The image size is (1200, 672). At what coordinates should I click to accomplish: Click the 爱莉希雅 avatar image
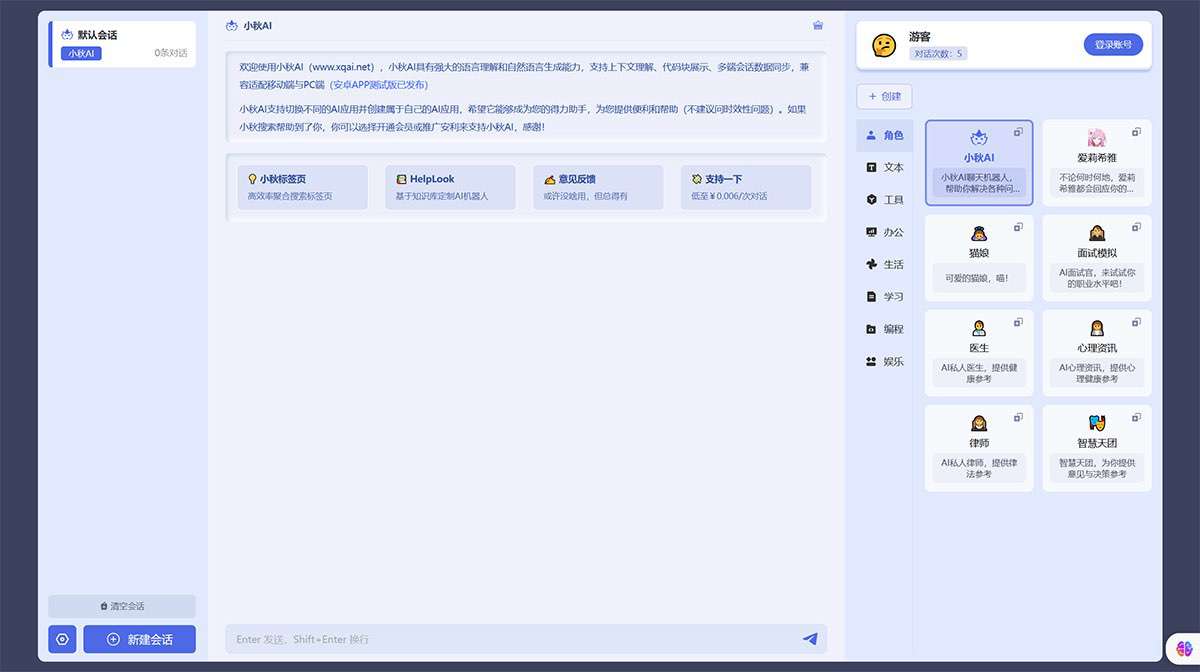[x=1097, y=138]
